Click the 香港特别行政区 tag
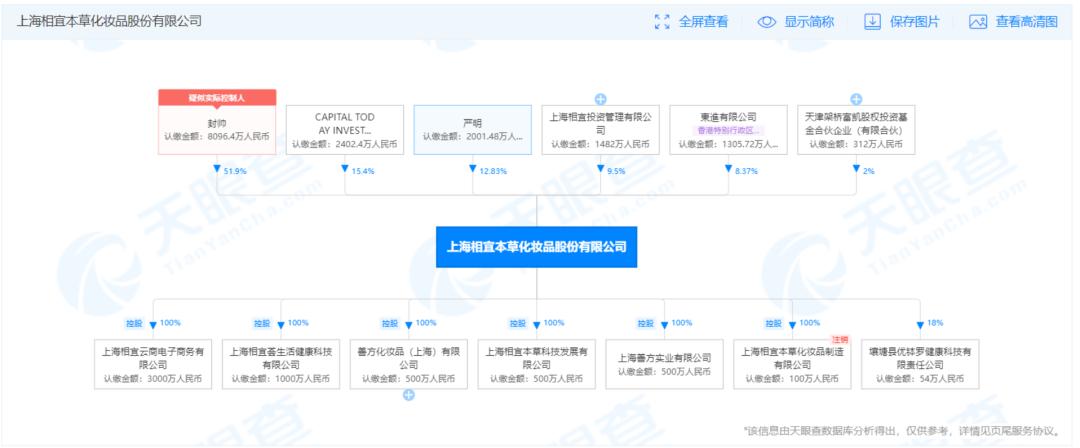1080x448 pixels. [x=728, y=131]
